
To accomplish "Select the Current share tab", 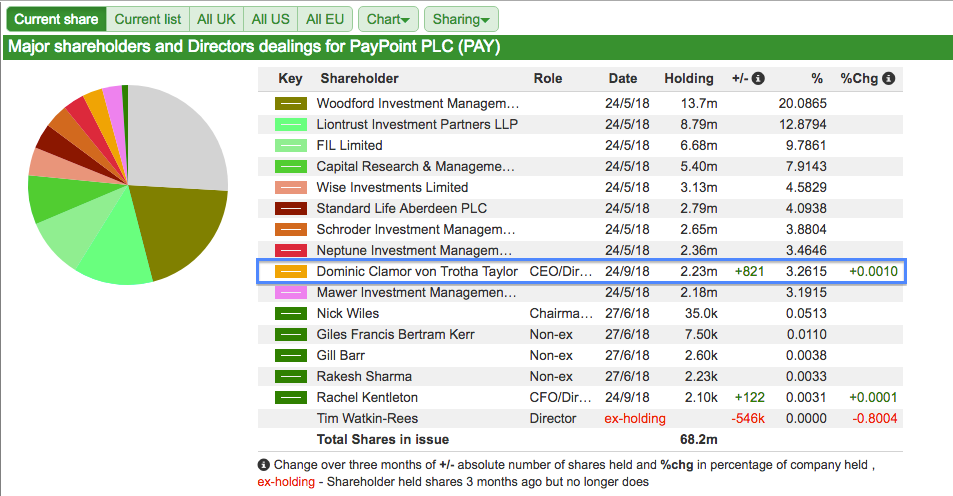I will point(56,19).
